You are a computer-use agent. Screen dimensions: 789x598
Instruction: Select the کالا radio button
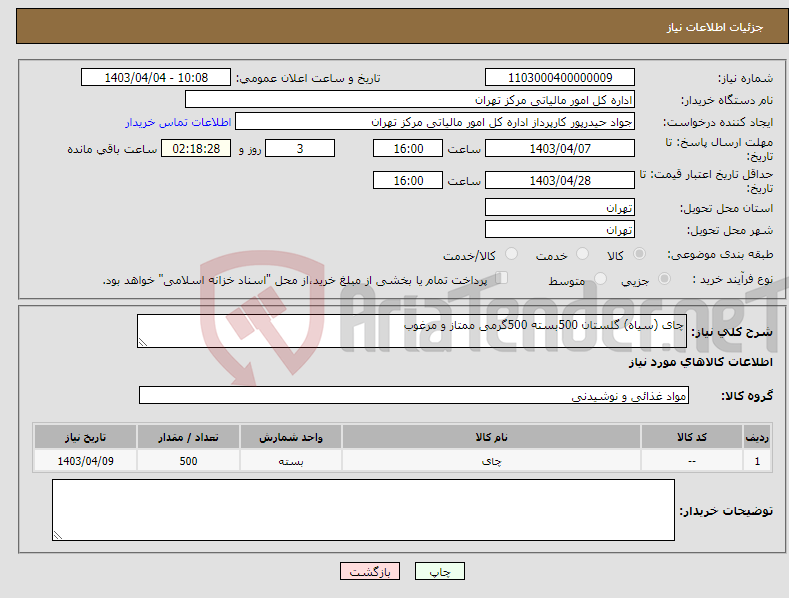tap(639, 254)
